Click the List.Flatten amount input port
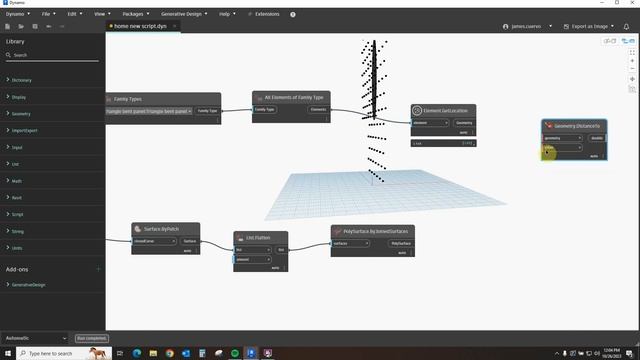 tap(252, 259)
